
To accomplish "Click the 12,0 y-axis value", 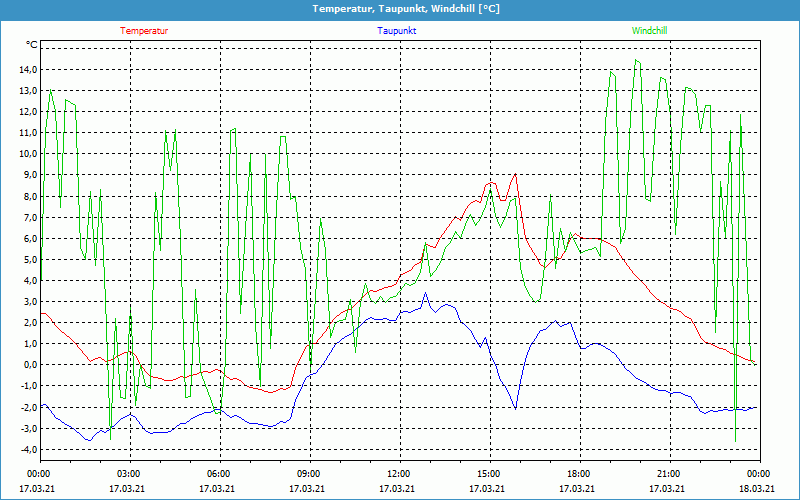I will (x=29, y=112).
